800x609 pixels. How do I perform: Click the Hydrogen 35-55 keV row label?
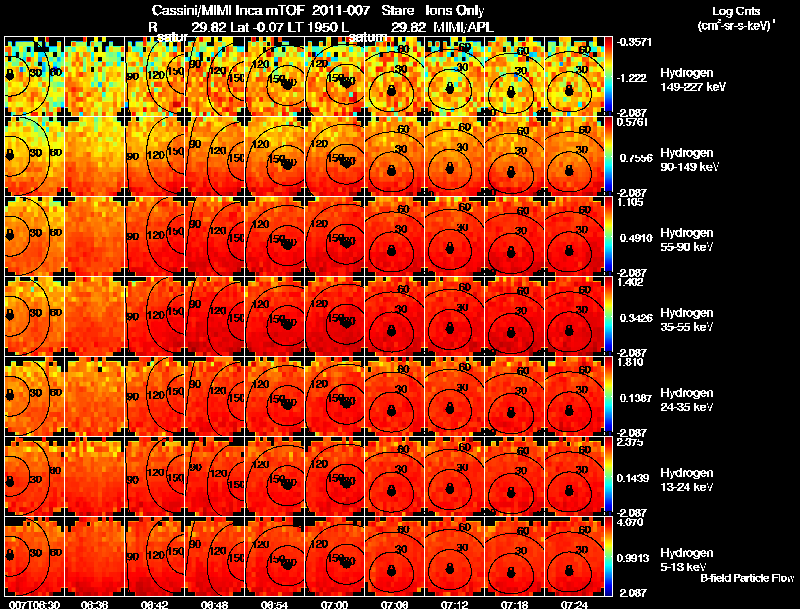pos(686,320)
